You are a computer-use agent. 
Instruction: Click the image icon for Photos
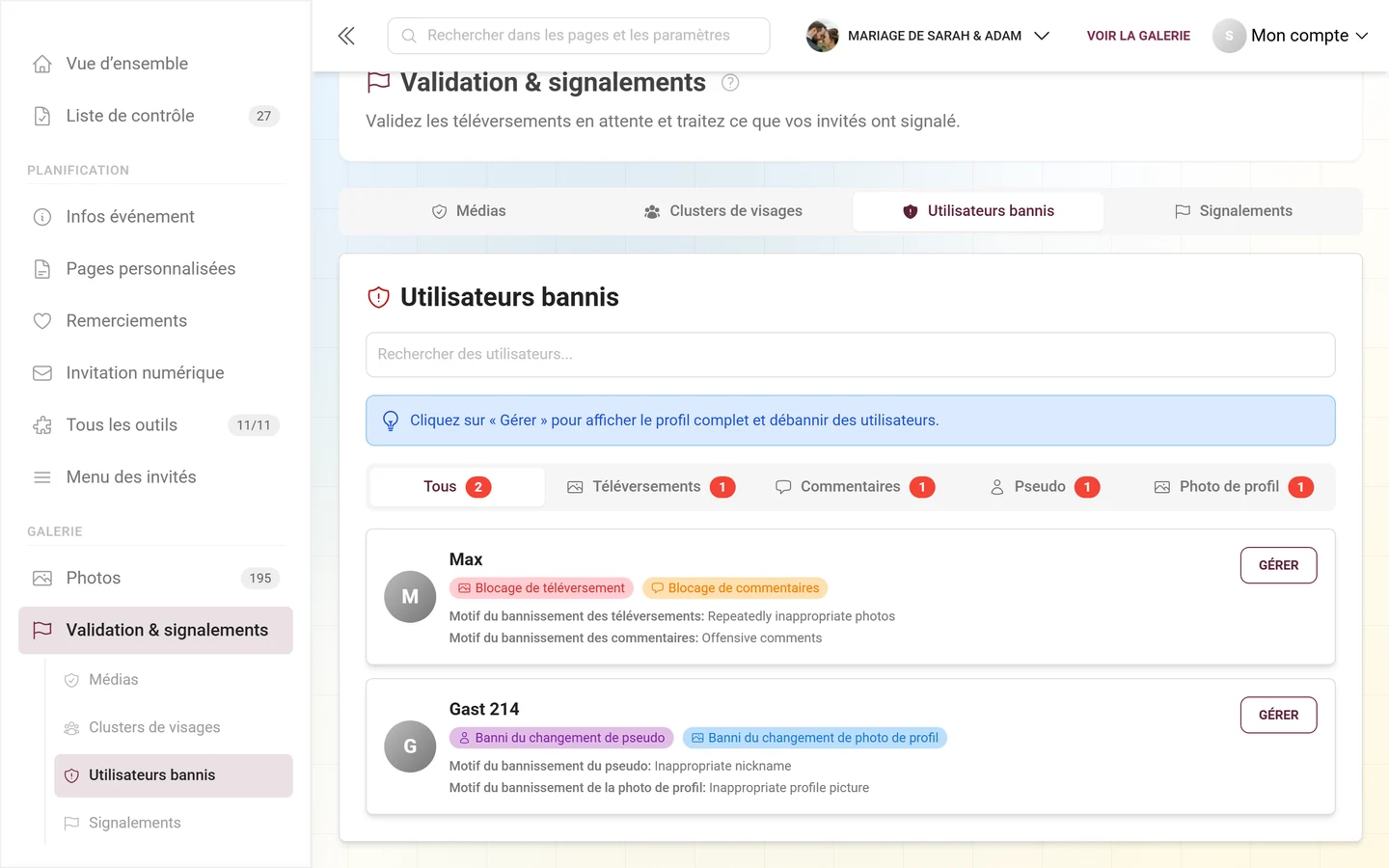coord(42,579)
